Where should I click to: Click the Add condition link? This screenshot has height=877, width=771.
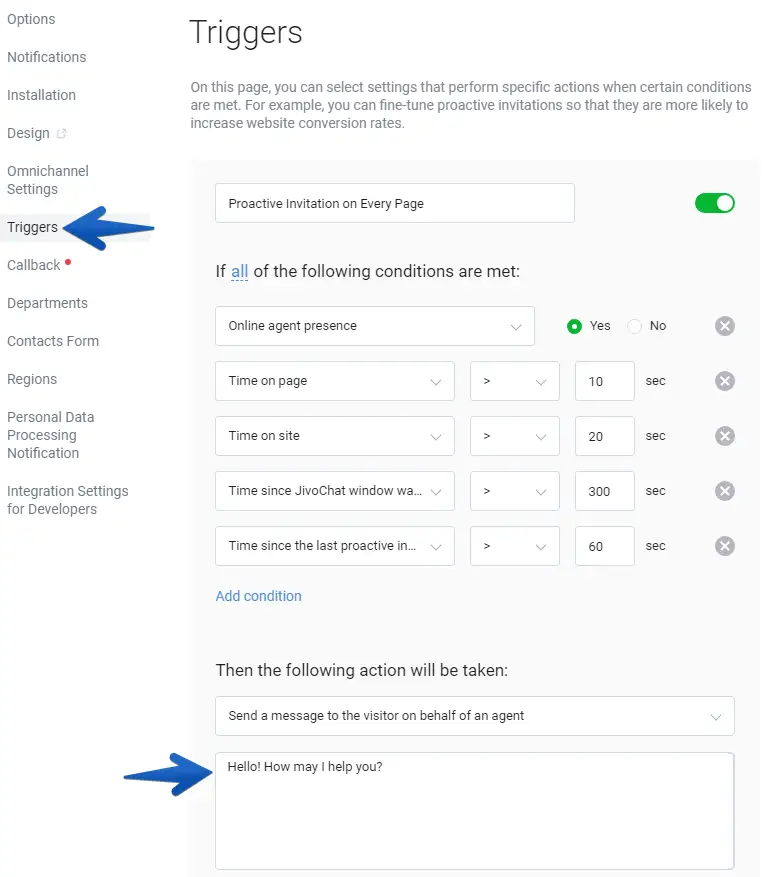258,596
